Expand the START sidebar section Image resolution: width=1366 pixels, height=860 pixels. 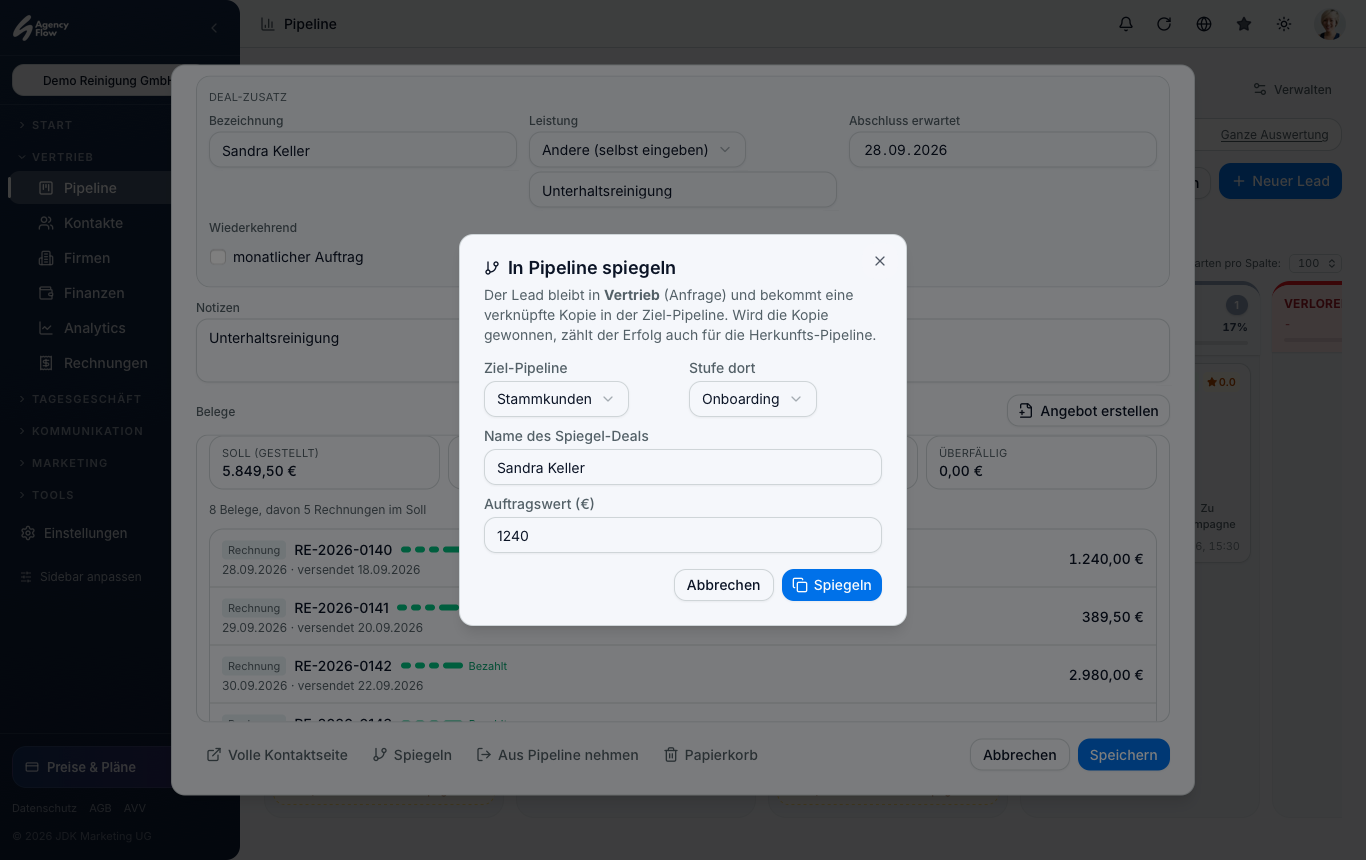[46, 125]
